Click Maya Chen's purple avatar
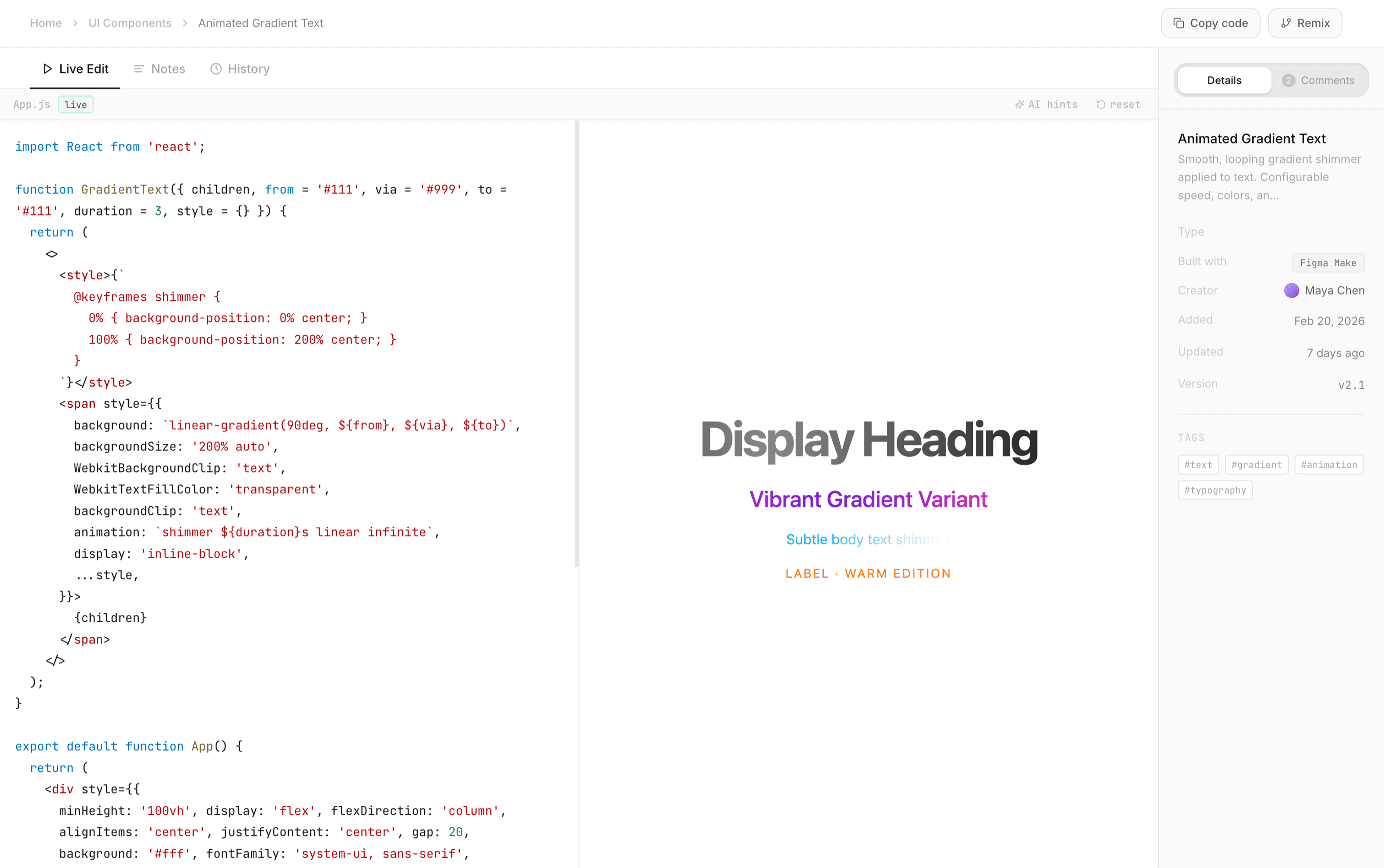This screenshot has width=1384, height=868. tap(1291, 290)
